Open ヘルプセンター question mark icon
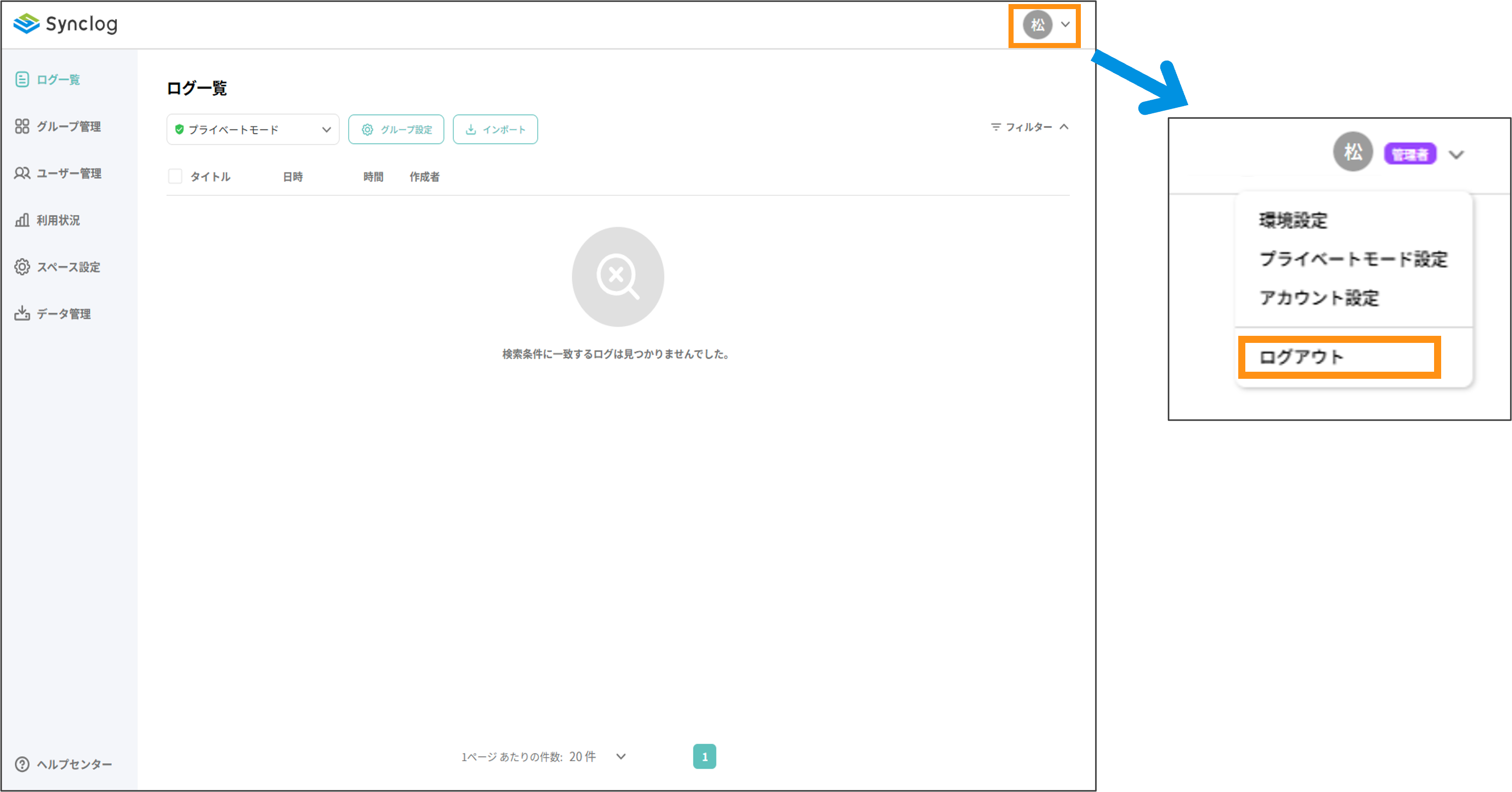Viewport: 1512px width, 792px height. 22,764
